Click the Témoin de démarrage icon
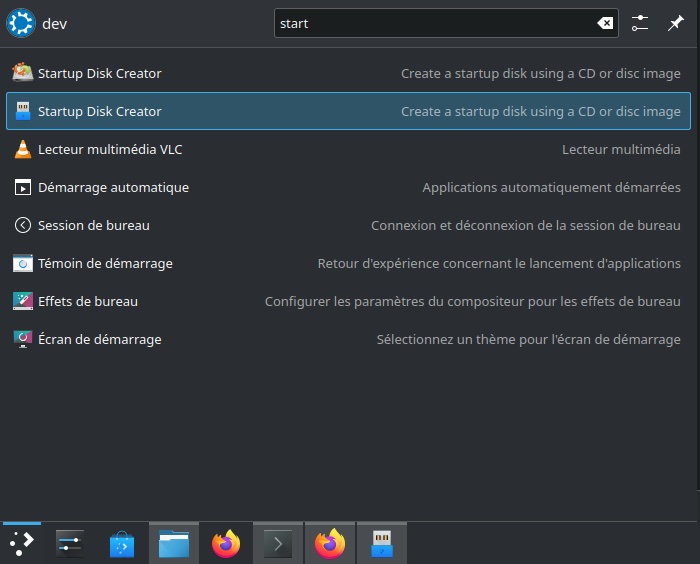 coord(23,263)
